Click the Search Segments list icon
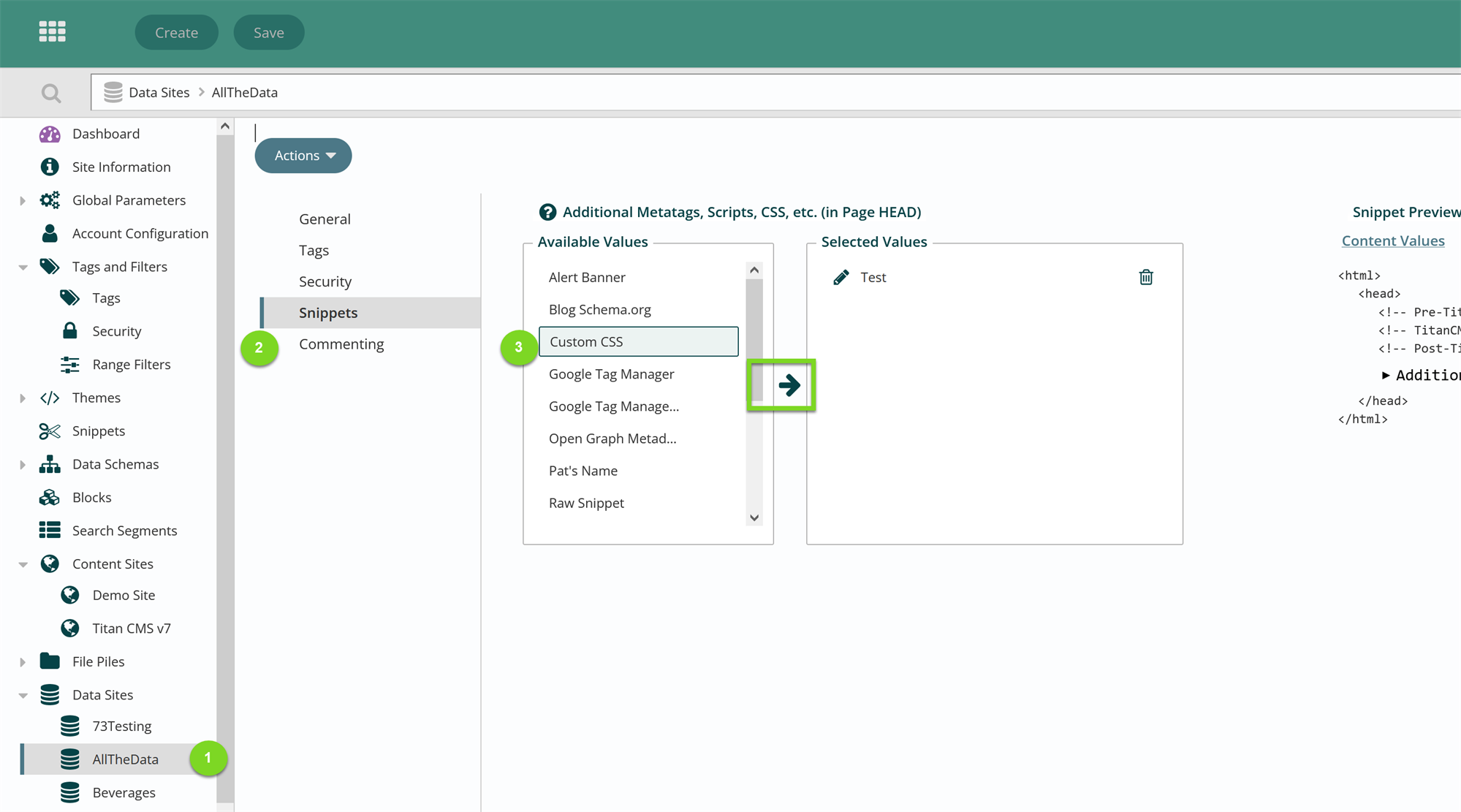The width and height of the screenshot is (1461, 812). coord(50,530)
